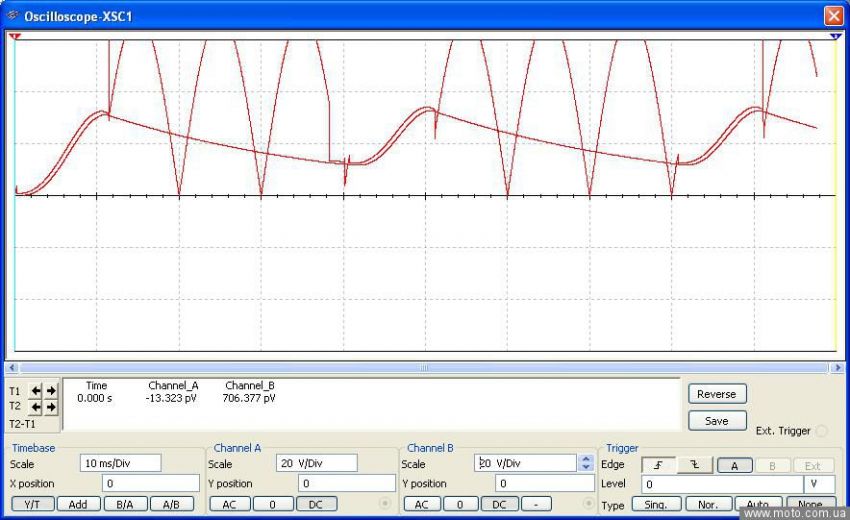Viewport: 850px width, 520px height.
Task: Move cursor T1 right with arrow
Action: click(x=51, y=392)
